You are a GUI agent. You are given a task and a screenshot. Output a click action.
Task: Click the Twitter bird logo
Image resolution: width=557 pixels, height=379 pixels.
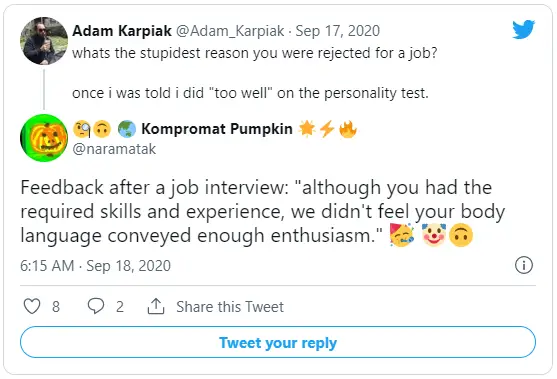tap(523, 29)
